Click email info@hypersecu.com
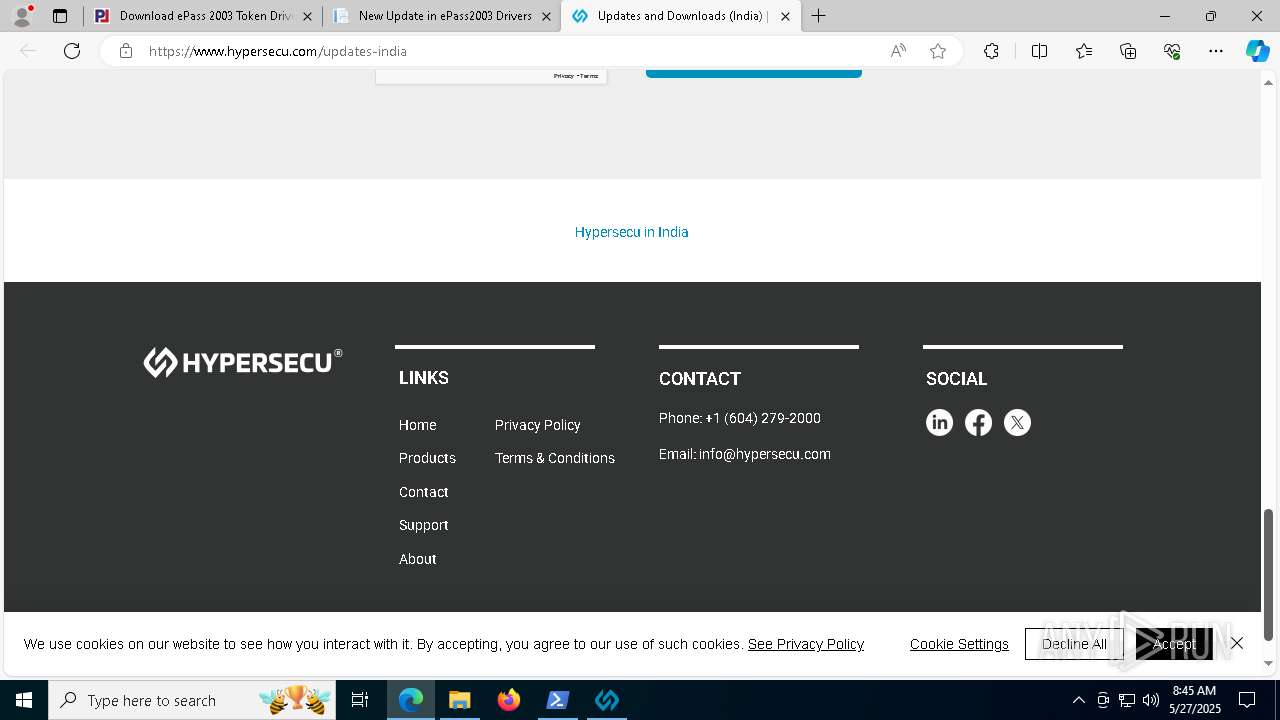1280x720 pixels. [x=765, y=454]
